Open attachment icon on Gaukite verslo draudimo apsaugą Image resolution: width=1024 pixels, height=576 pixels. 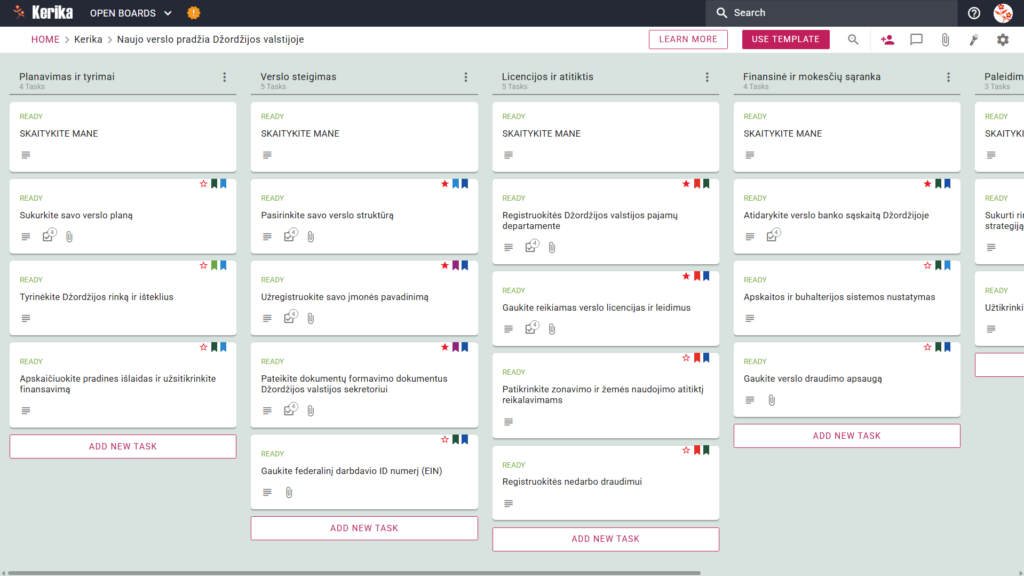[x=771, y=400]
